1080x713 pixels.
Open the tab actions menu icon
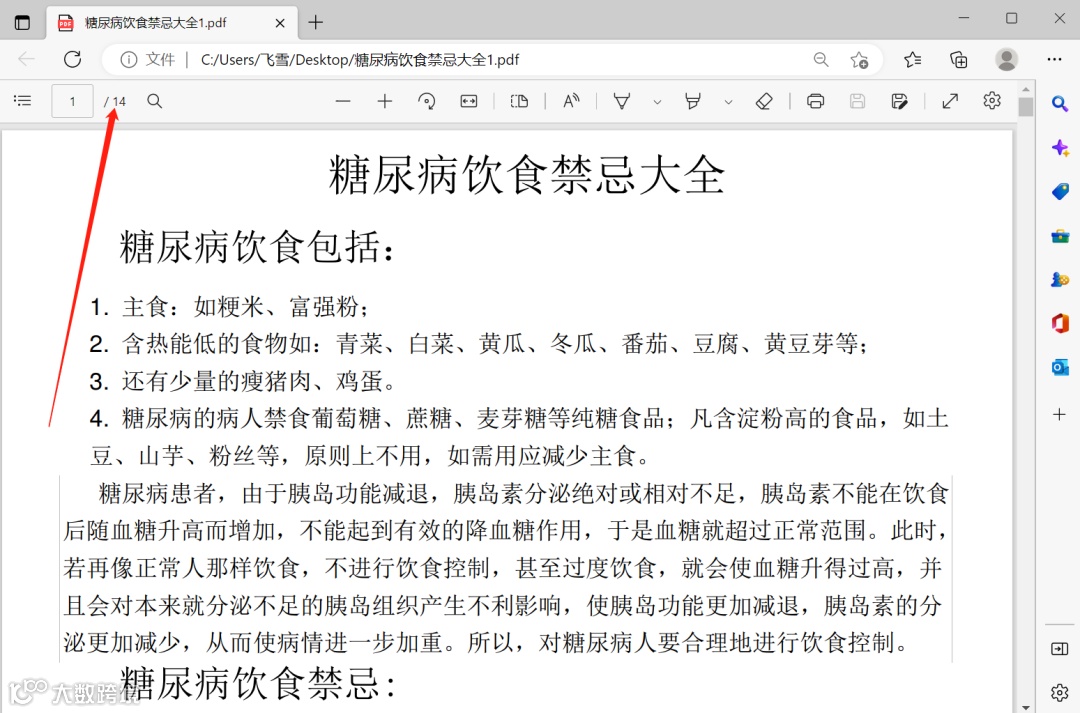pos(22,23)
